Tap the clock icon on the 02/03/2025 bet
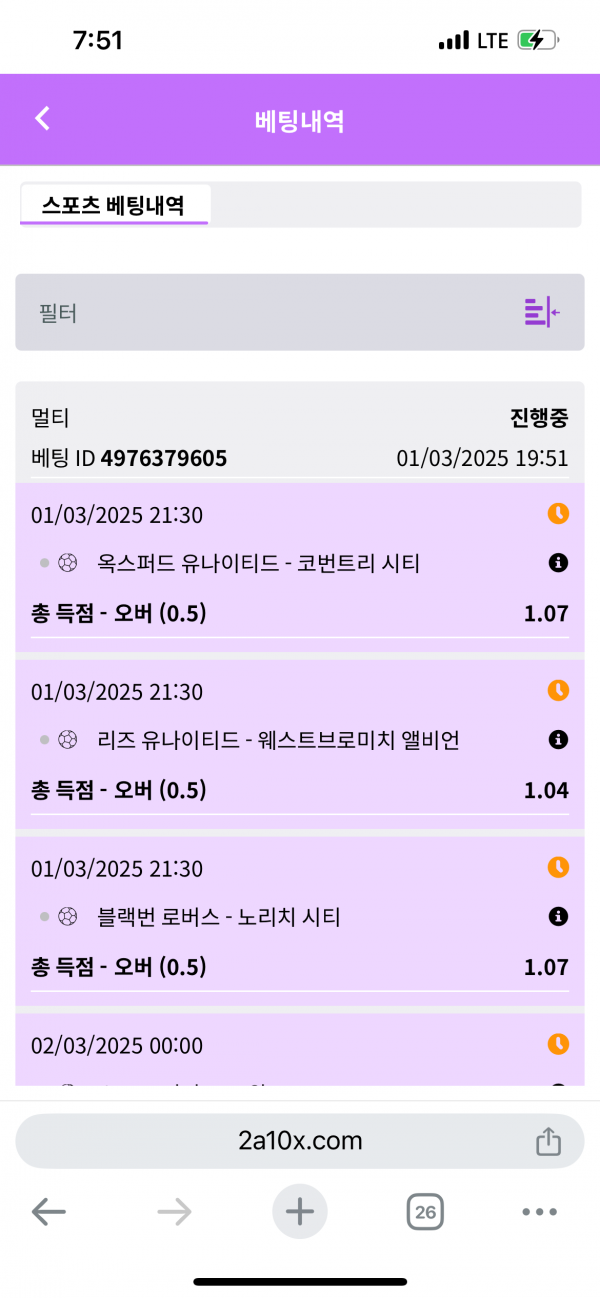 [558, 1044]
